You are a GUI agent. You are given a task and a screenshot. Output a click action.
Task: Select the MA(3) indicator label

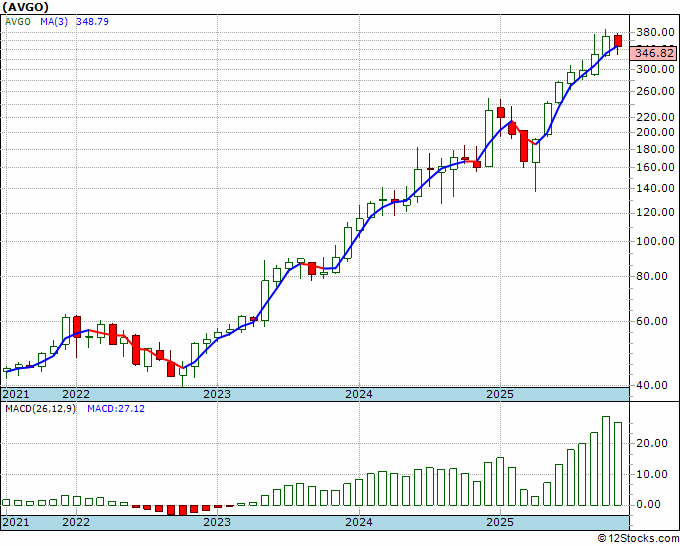click(x=54, y=22)
